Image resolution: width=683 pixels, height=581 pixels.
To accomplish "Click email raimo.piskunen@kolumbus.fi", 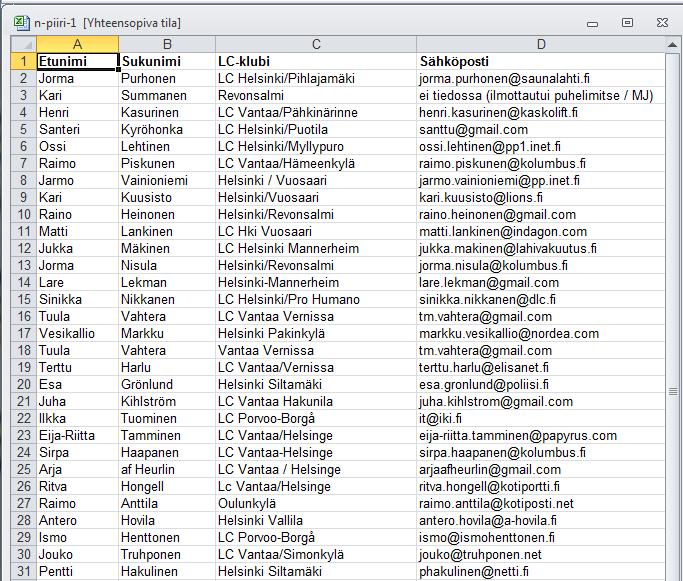I will pyautogui.click(x=541, y=163).
